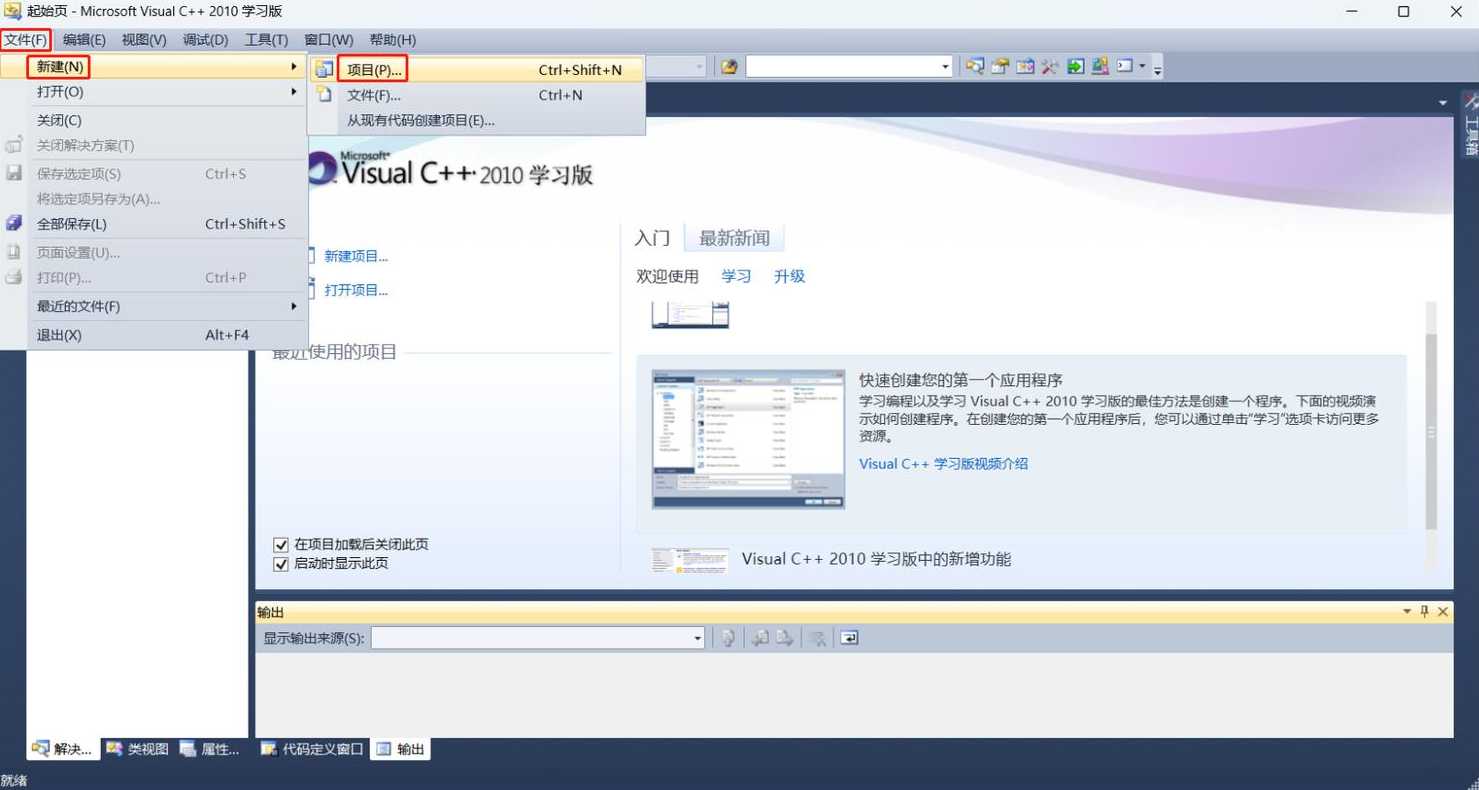
Task: Click the new project icon beside 项目(P)...
Action: (323, 70)
